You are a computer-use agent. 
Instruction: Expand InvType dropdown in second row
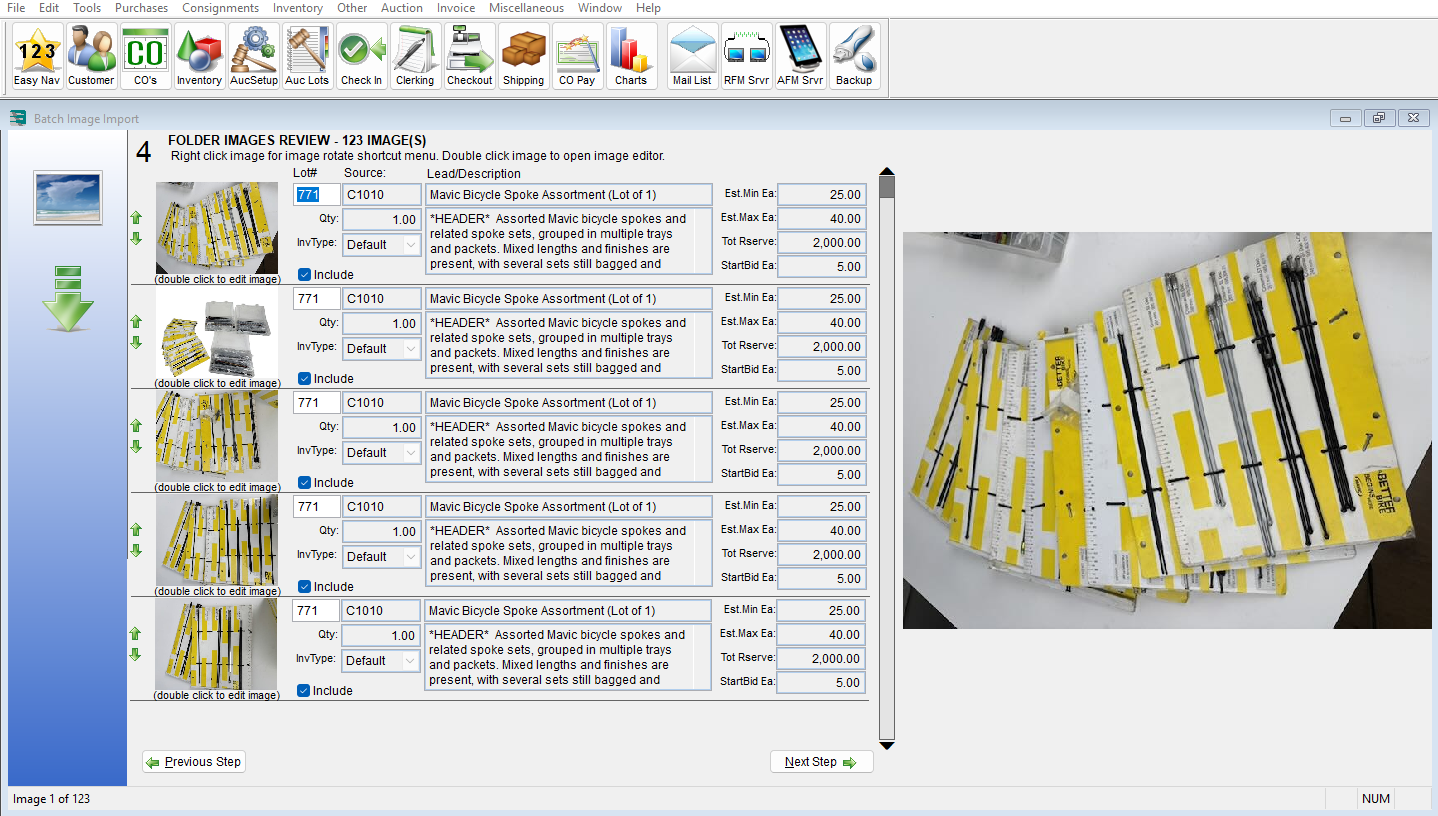(x=411, y=349)
